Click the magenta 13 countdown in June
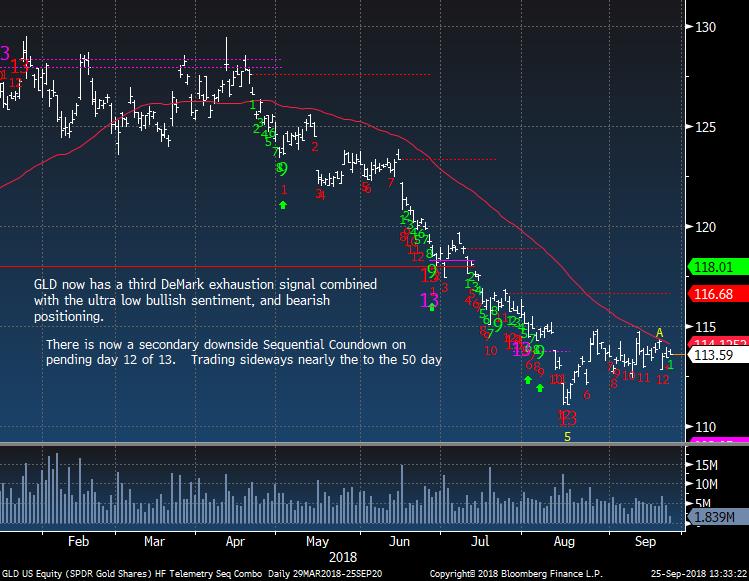 430,297
